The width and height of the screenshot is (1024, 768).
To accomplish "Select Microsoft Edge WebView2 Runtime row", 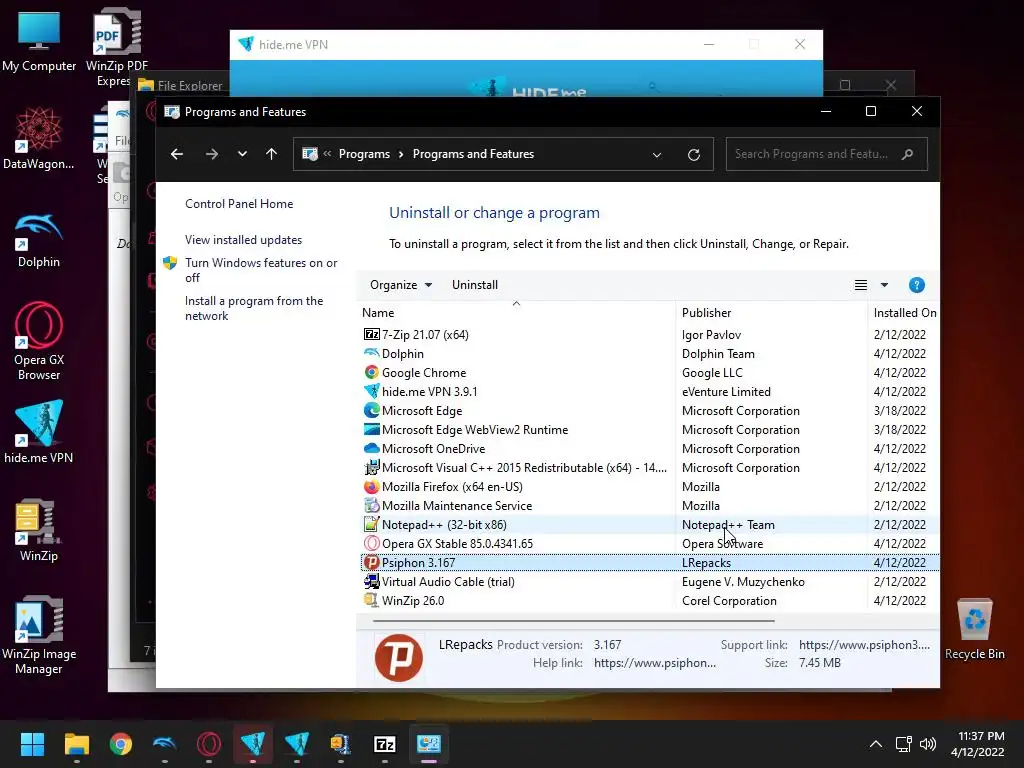I will [650, 430].
